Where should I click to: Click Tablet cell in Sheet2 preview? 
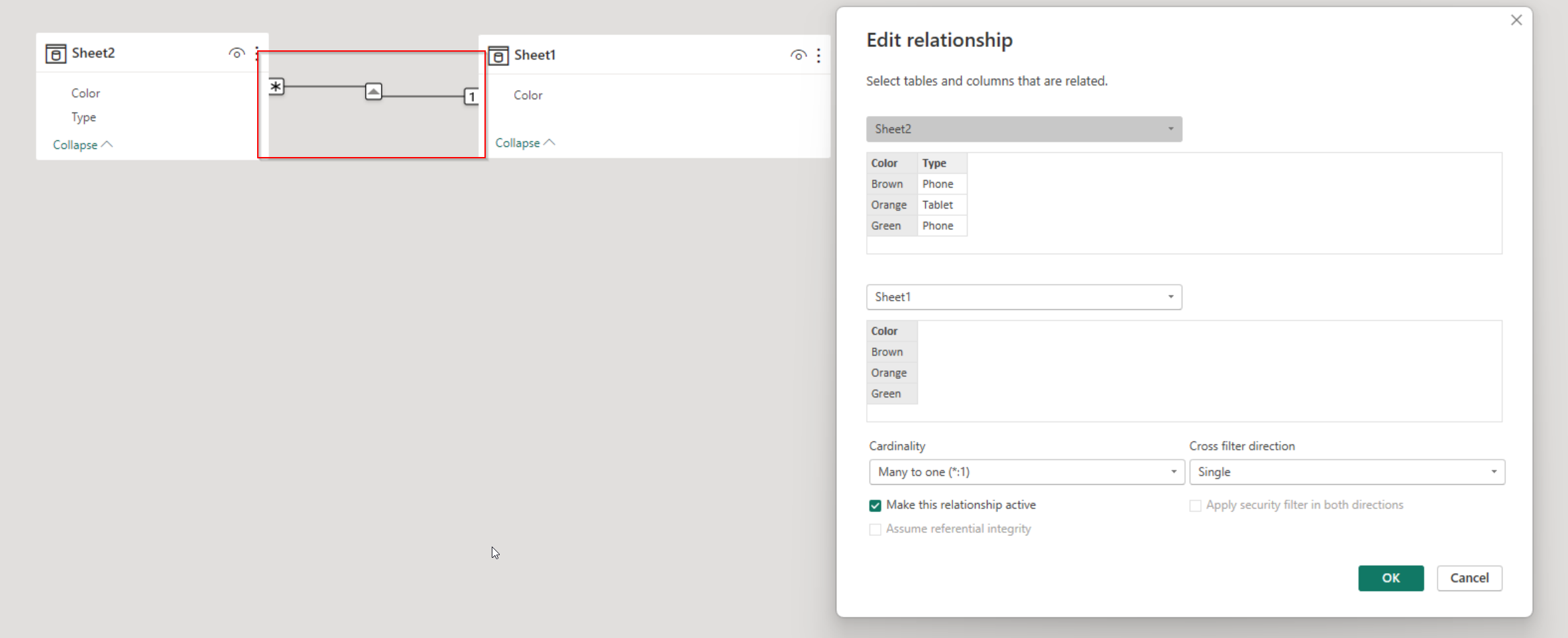tap(942, 205)
